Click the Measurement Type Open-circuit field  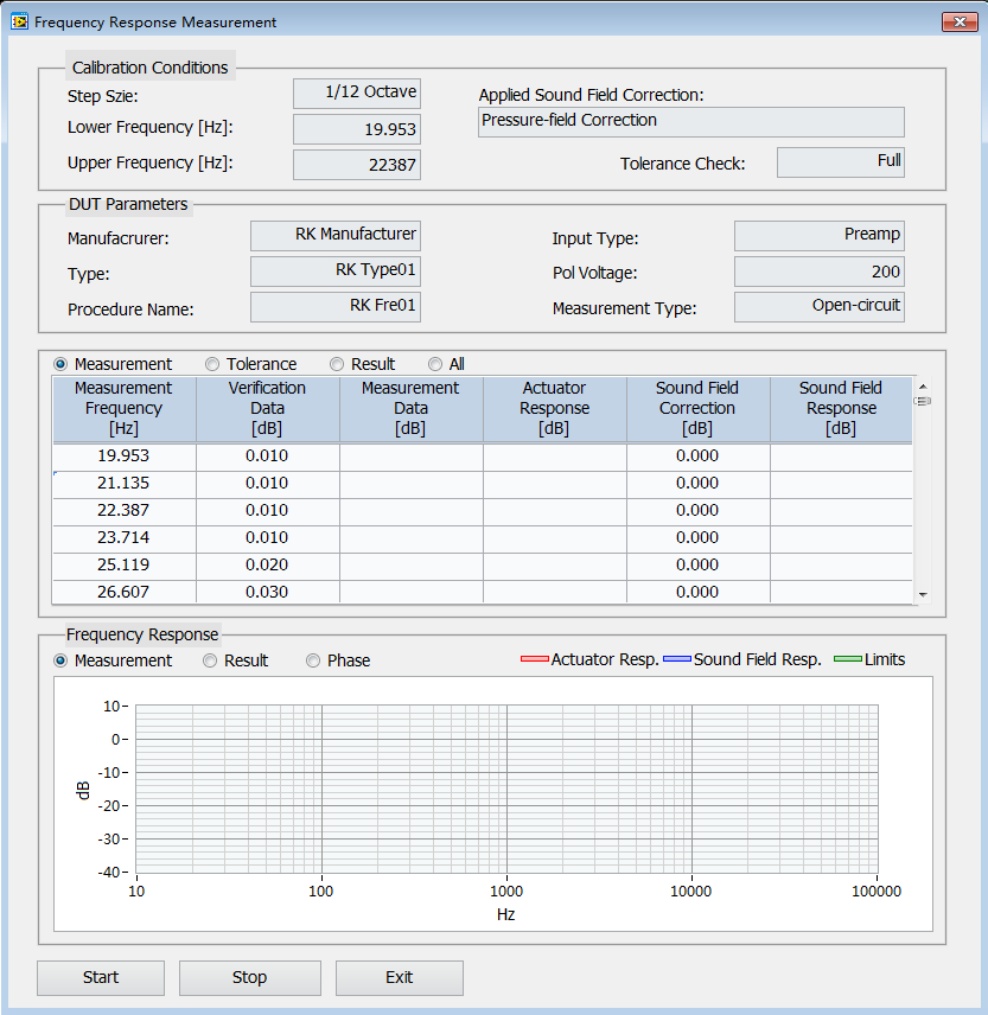pyautogui.click(x=819, y=307)
